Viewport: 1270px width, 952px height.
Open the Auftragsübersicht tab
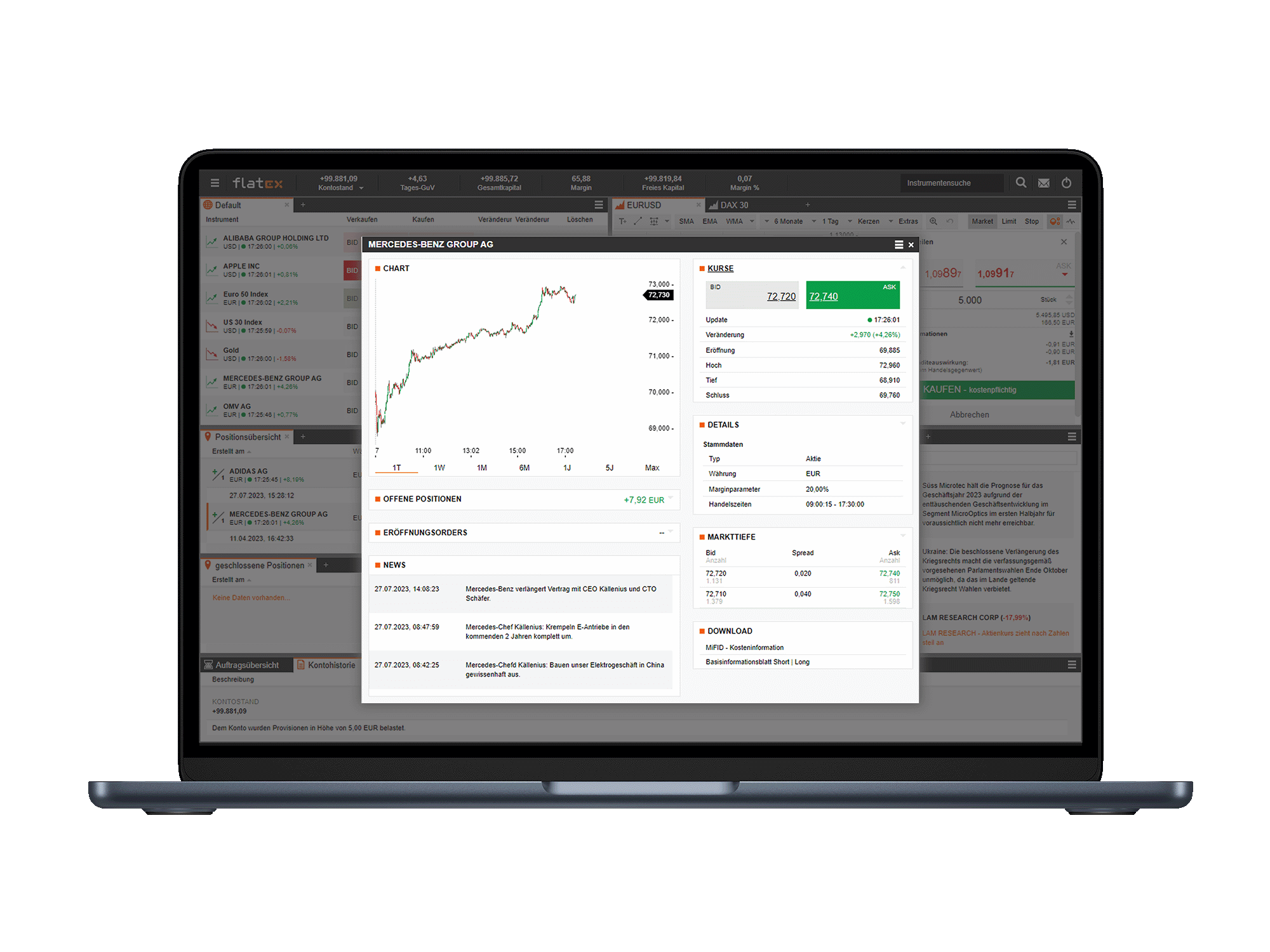point(247,665)
